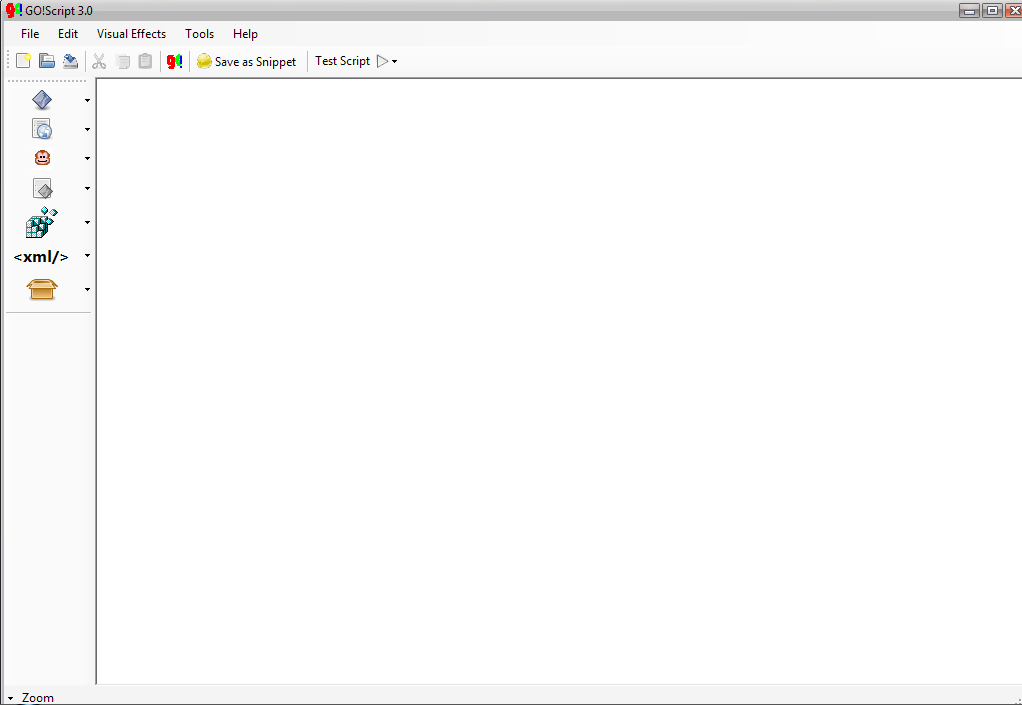
Task: Open the File menu
Action: pyautogui.click(x=30, y=34)
